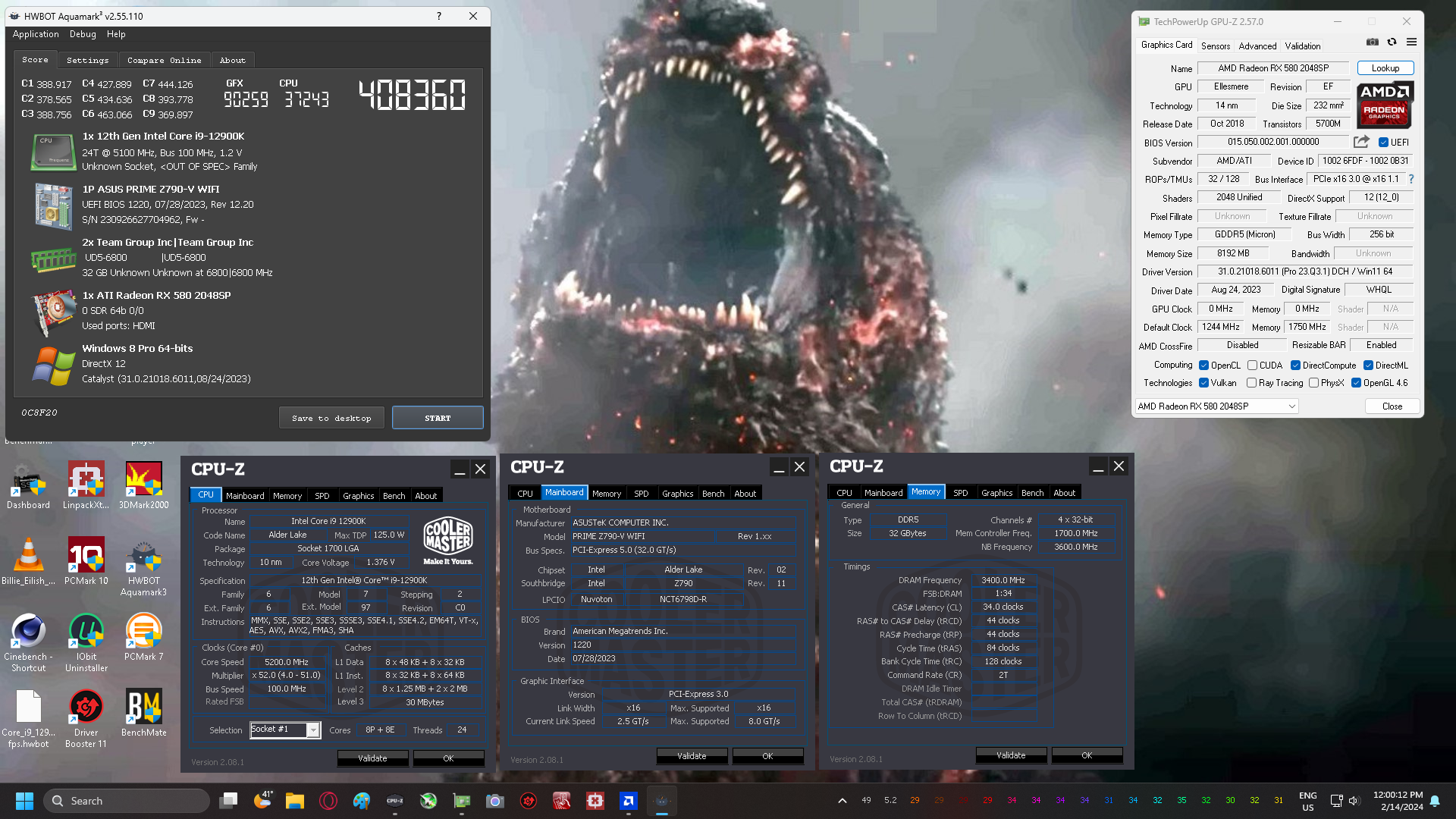
Task: Open SPD tab in CPU-Z memory timings window
Action: coord(960,493)
